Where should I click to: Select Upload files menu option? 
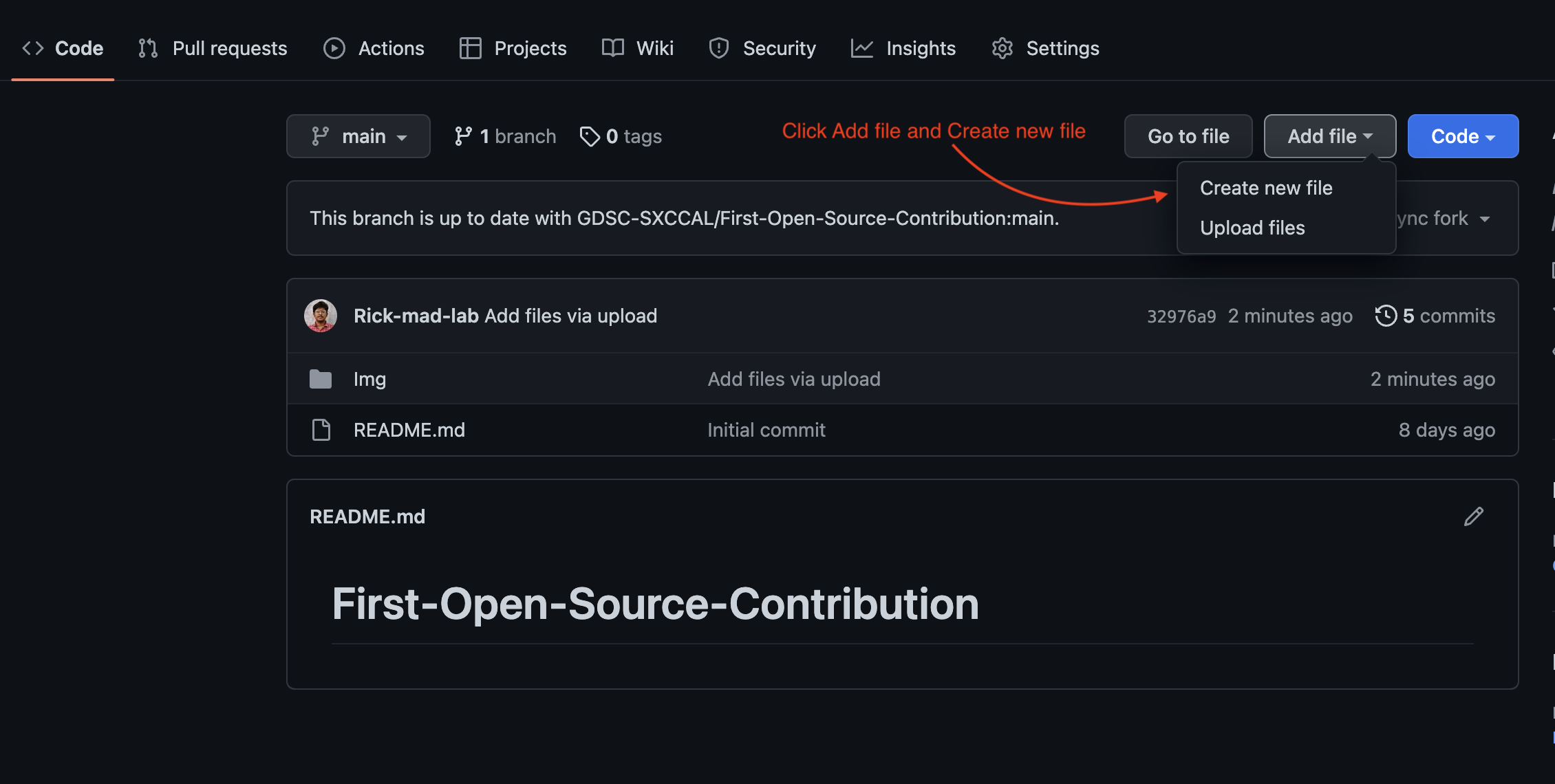(1252, 228)
